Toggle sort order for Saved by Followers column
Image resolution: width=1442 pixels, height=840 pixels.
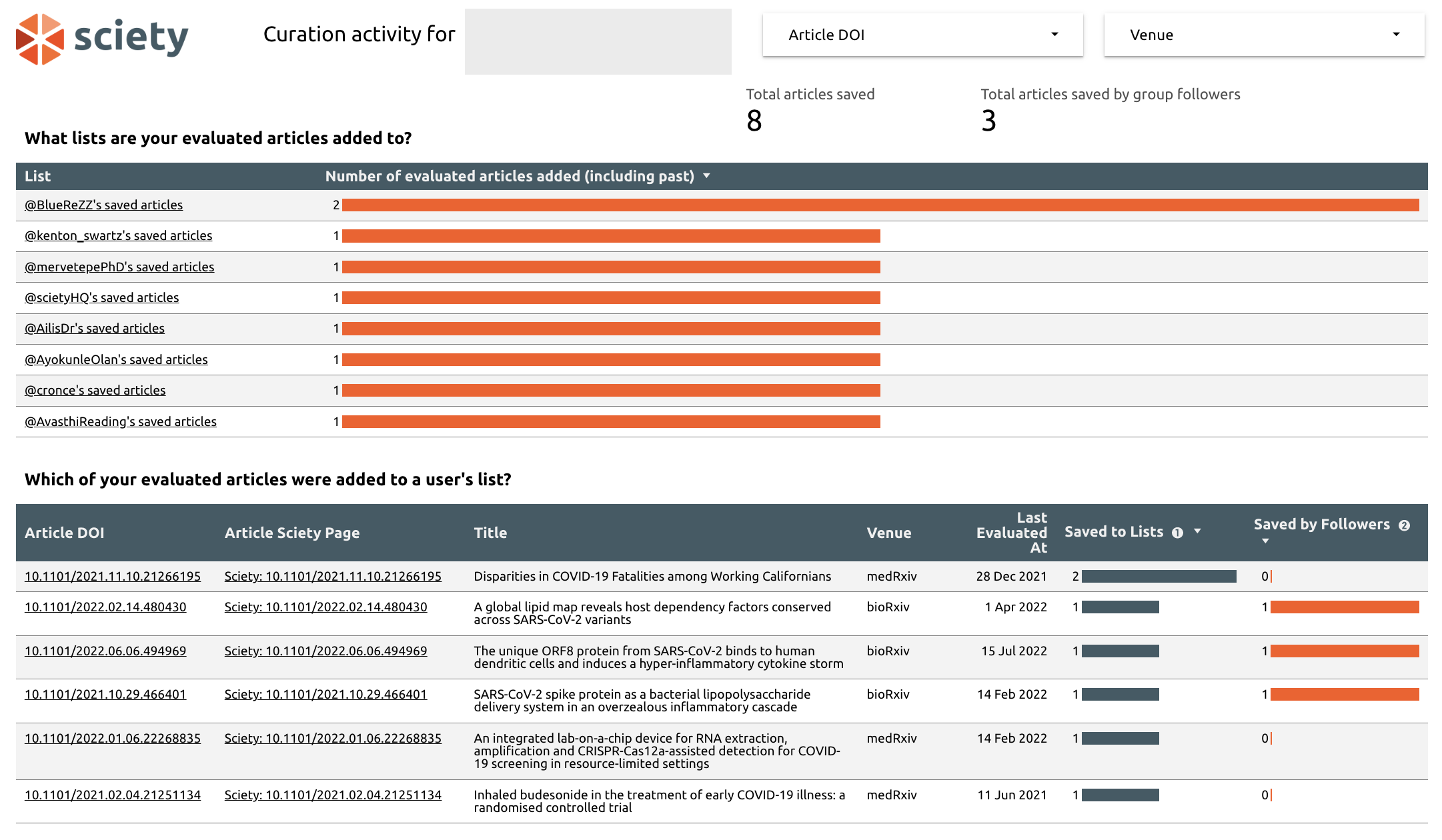coord(1265,541)
